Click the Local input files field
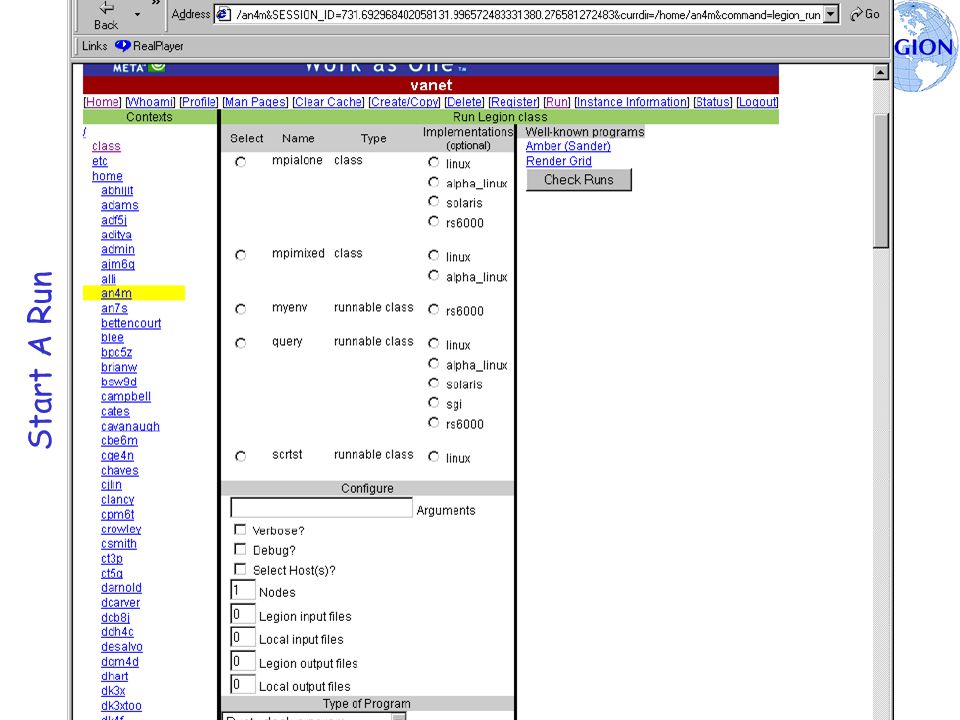This screenshot has height=720, width=960. tap(242, 637)
